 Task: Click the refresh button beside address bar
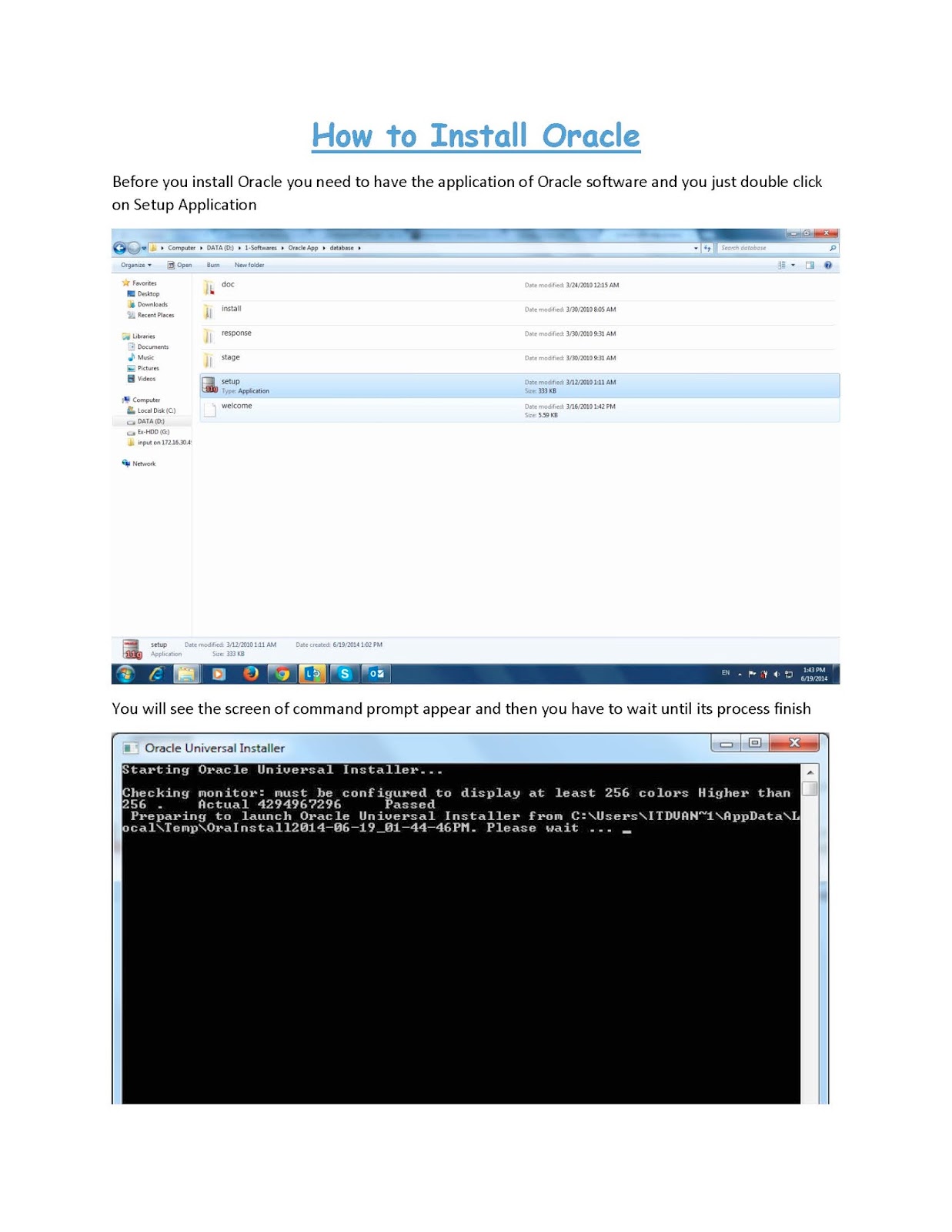pos(707,248)
